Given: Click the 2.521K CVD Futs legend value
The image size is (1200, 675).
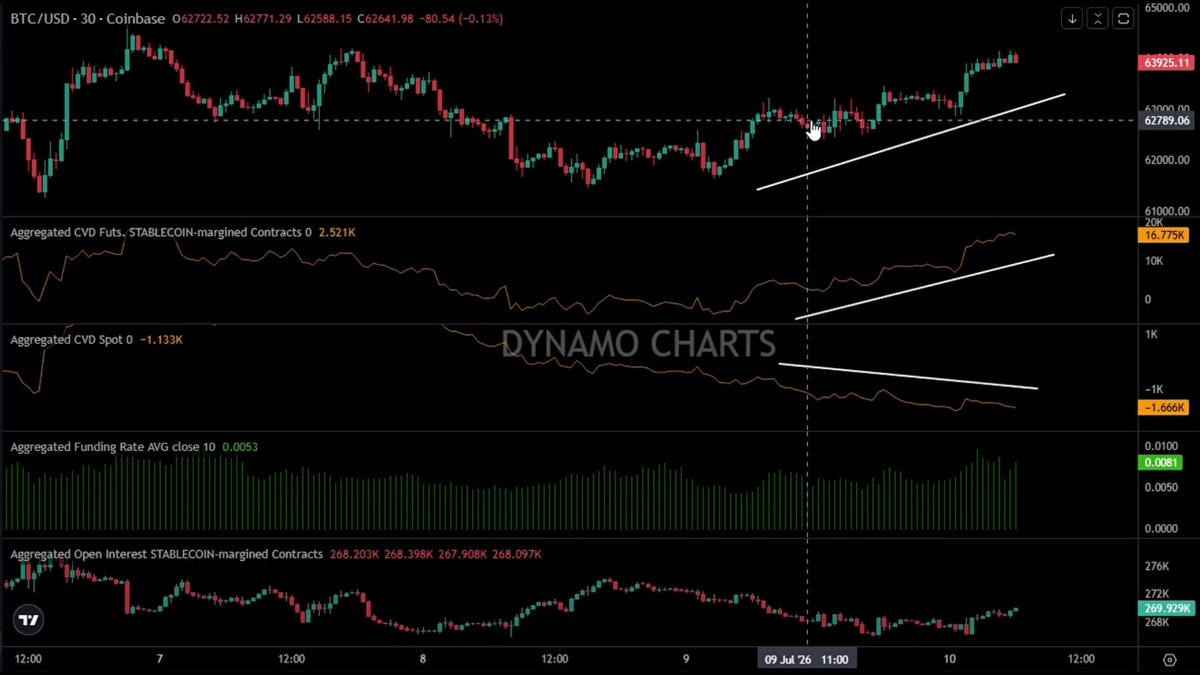Looking at the screenshot, I should [x=337, y=232].
